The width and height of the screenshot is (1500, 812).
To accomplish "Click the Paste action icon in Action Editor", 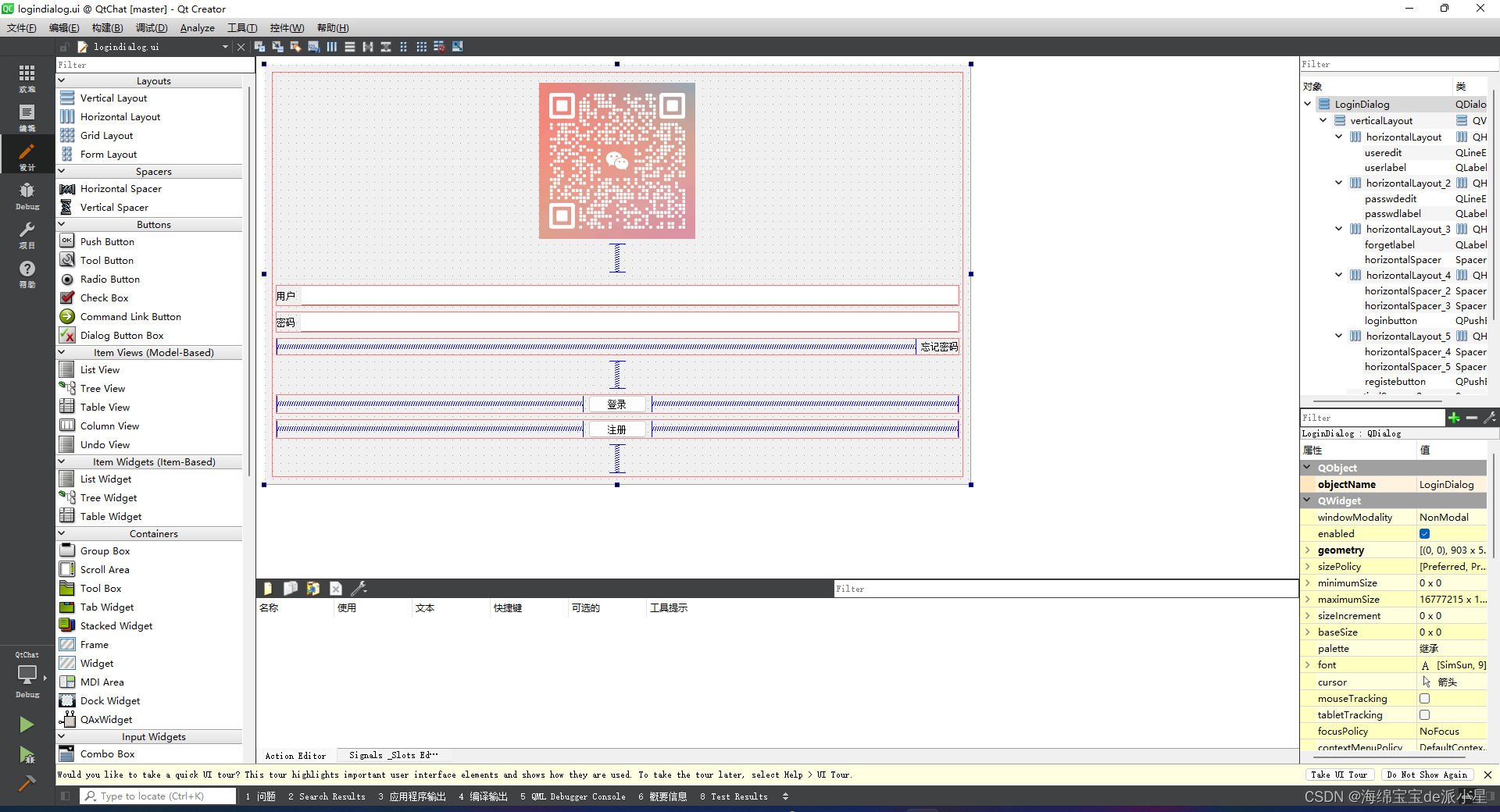I will pyautogui.click(x=312, y=589).
